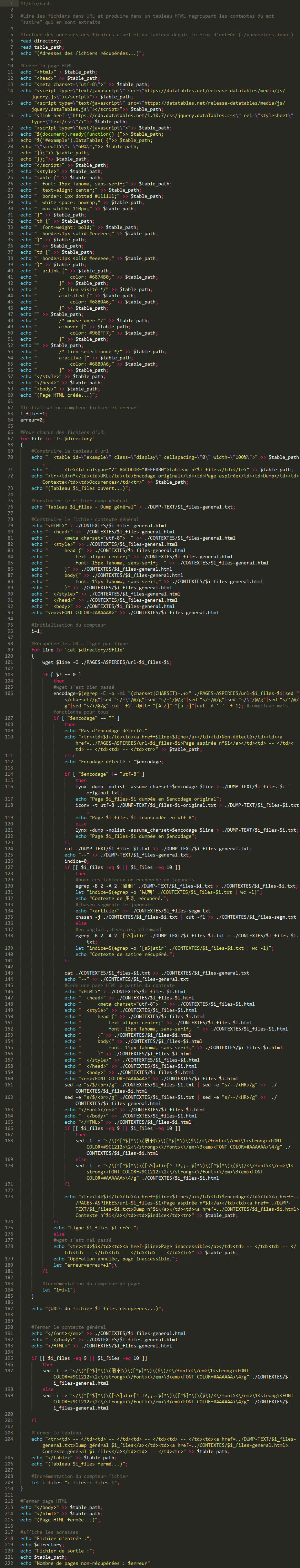
Task: Click line number 222 in the gutter
Action: click(9, 1563)
